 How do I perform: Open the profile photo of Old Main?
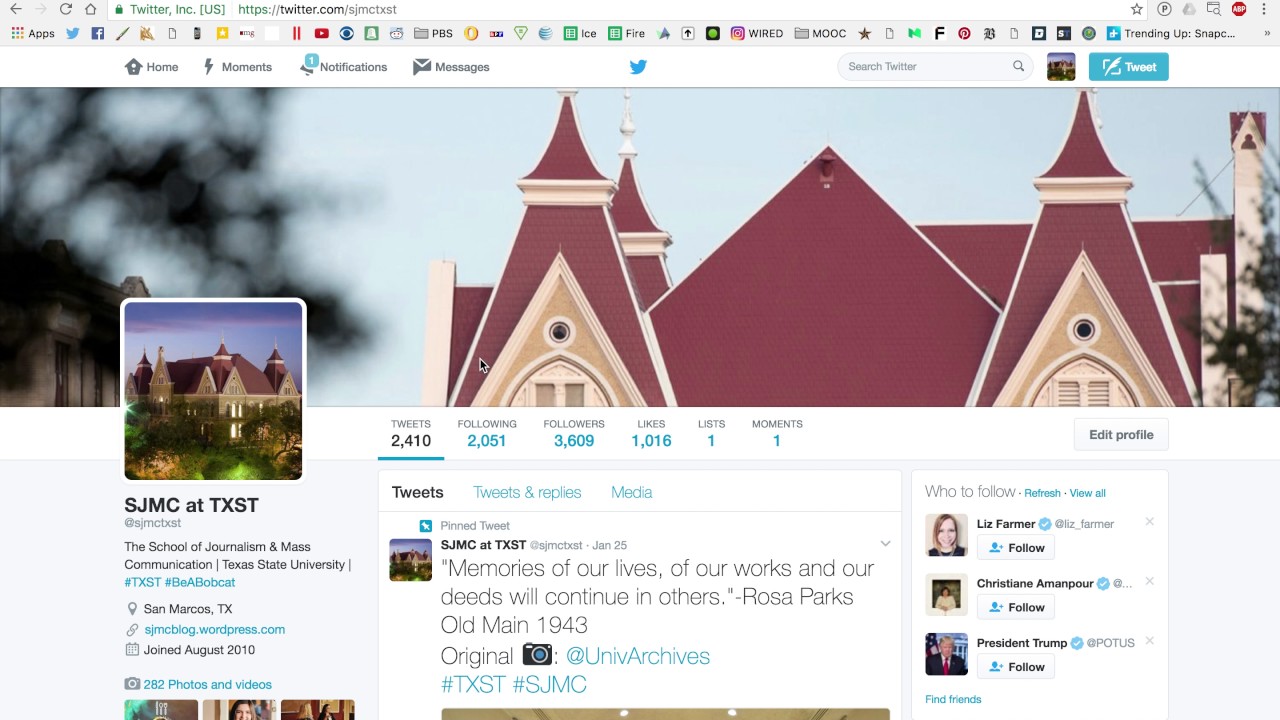pyautogui.click(x=213, y=391)
